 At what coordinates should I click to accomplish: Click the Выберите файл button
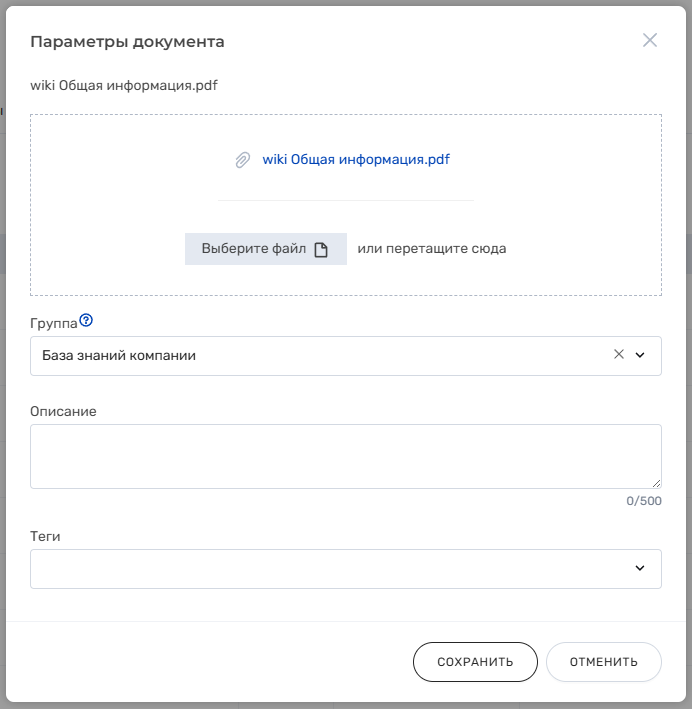tap(265, 249)
